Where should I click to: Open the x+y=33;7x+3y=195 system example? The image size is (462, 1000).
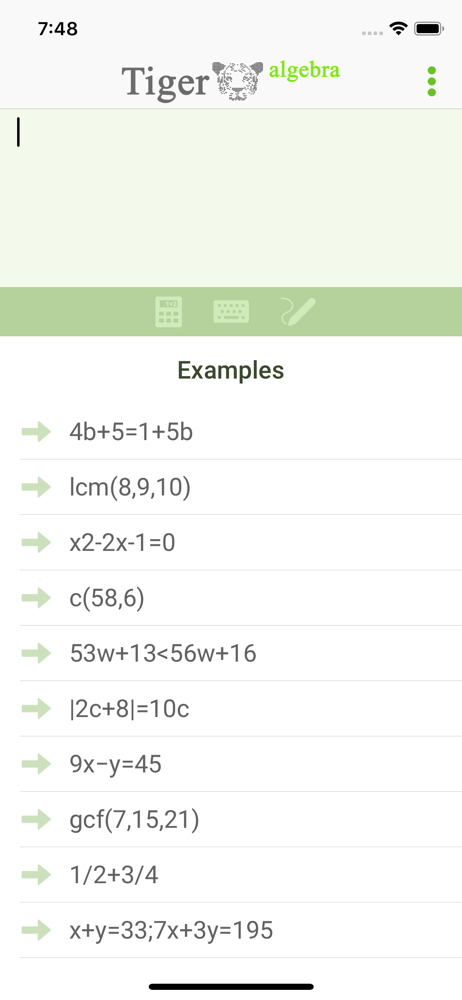pyautogui.click(x=241, y=930)
